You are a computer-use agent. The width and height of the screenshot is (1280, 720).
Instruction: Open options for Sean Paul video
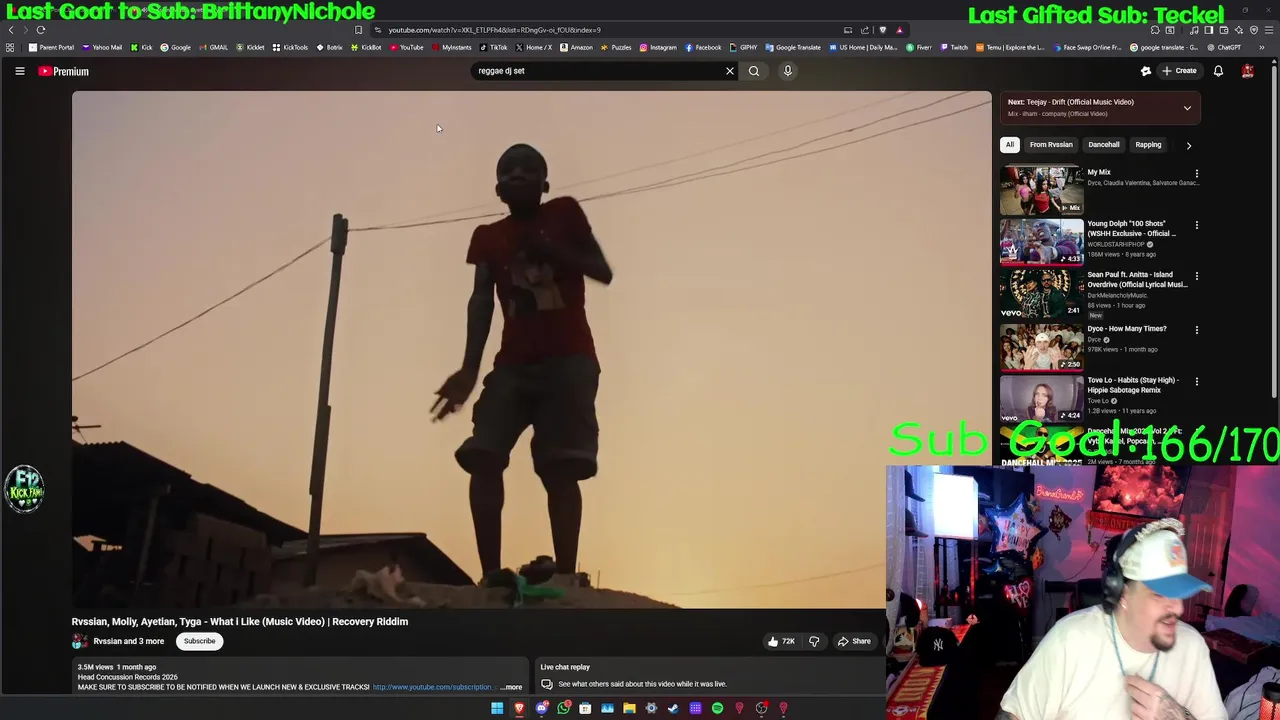pyautogui.click(x=1196, y=276)
